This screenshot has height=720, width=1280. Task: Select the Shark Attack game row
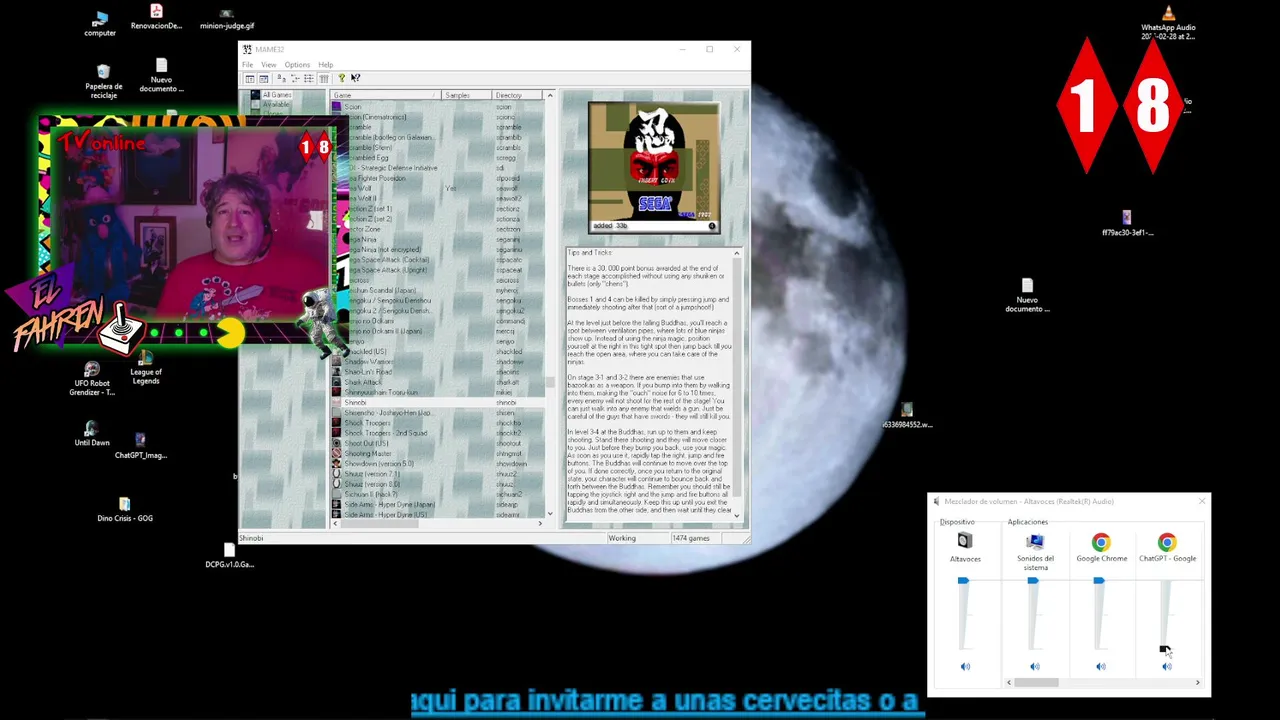(x=437, y=382)
